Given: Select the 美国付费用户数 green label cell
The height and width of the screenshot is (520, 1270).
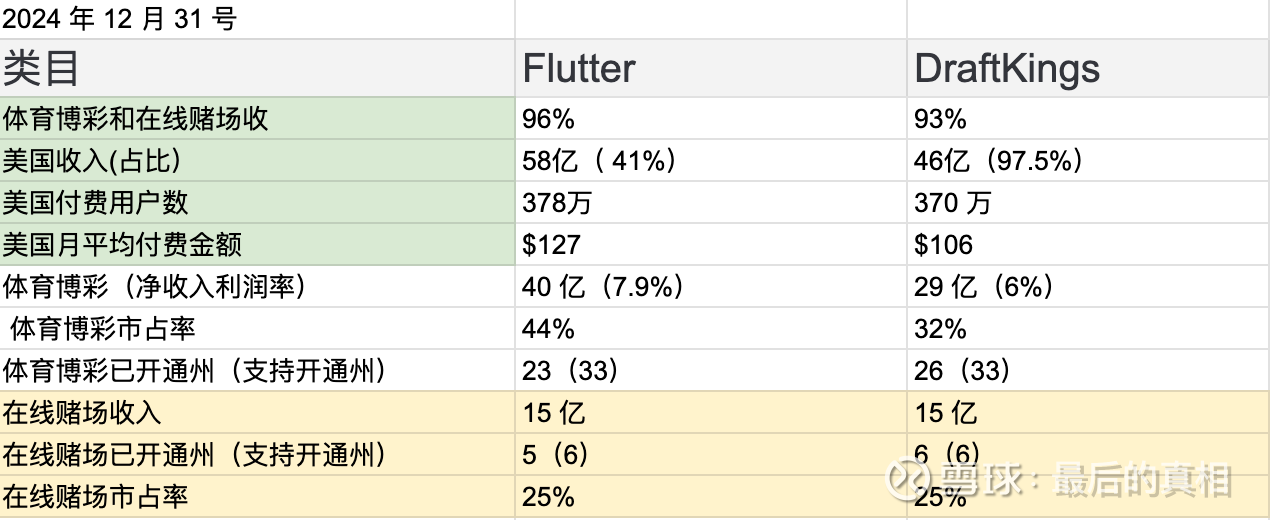Looking at the screenshot, I should 257,203.
